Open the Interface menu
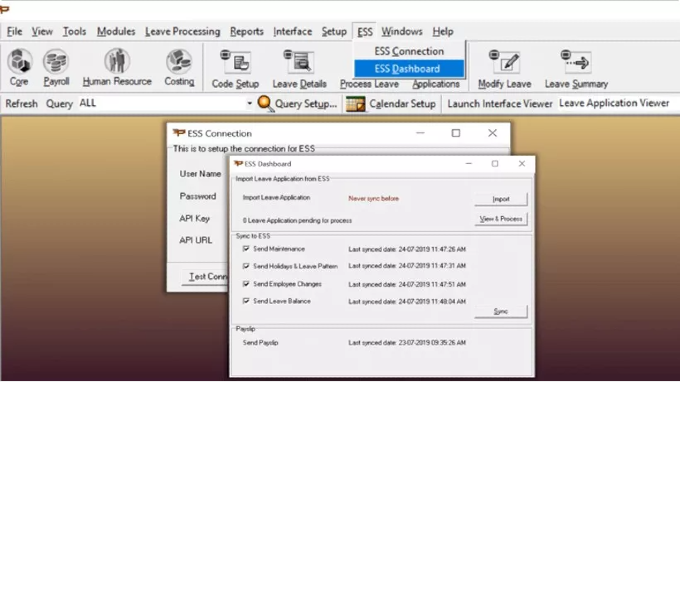Image resolution: width=680 pixels, height=606 pixels. [292, 31]
